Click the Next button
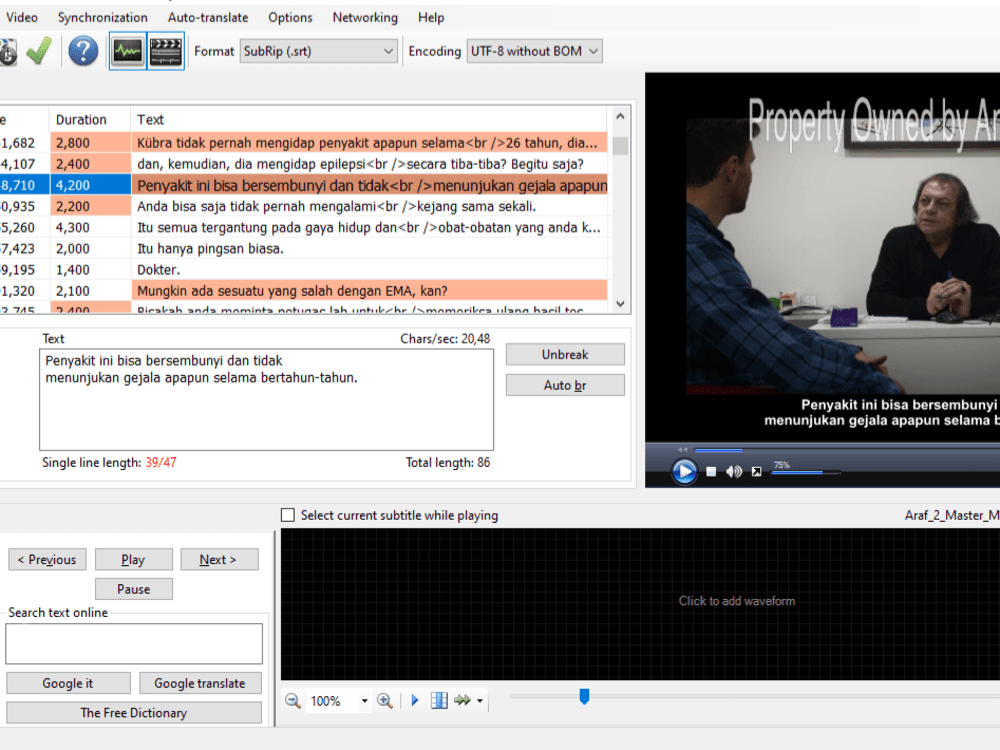1000x750 pixels. click(x=219, y=559)
